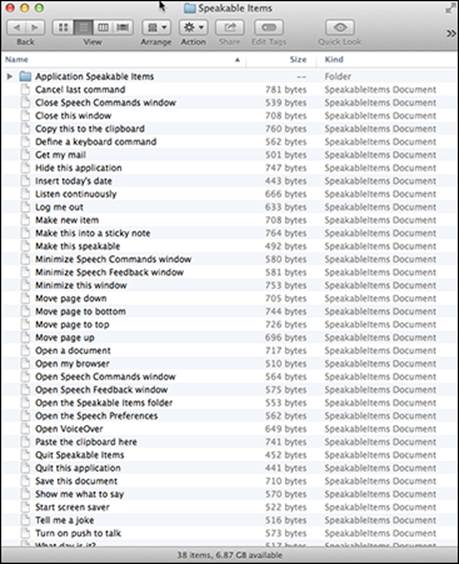
Task: Show more toolbar items via double chevron
Action: click(451, 33)
